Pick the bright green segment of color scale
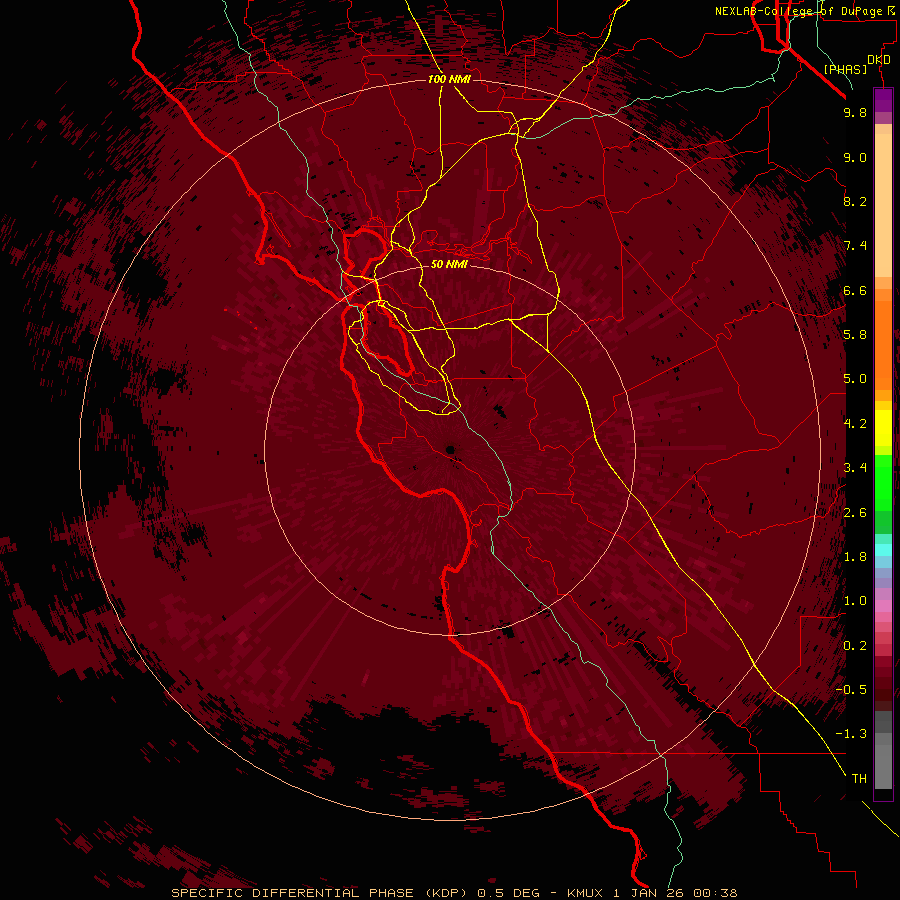This screenshot has height=900, width=900. [883, 483]
